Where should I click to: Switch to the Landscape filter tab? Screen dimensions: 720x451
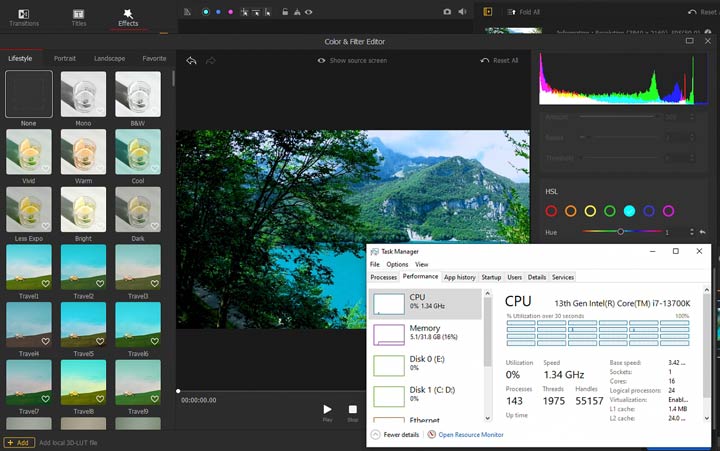(109, 58)
